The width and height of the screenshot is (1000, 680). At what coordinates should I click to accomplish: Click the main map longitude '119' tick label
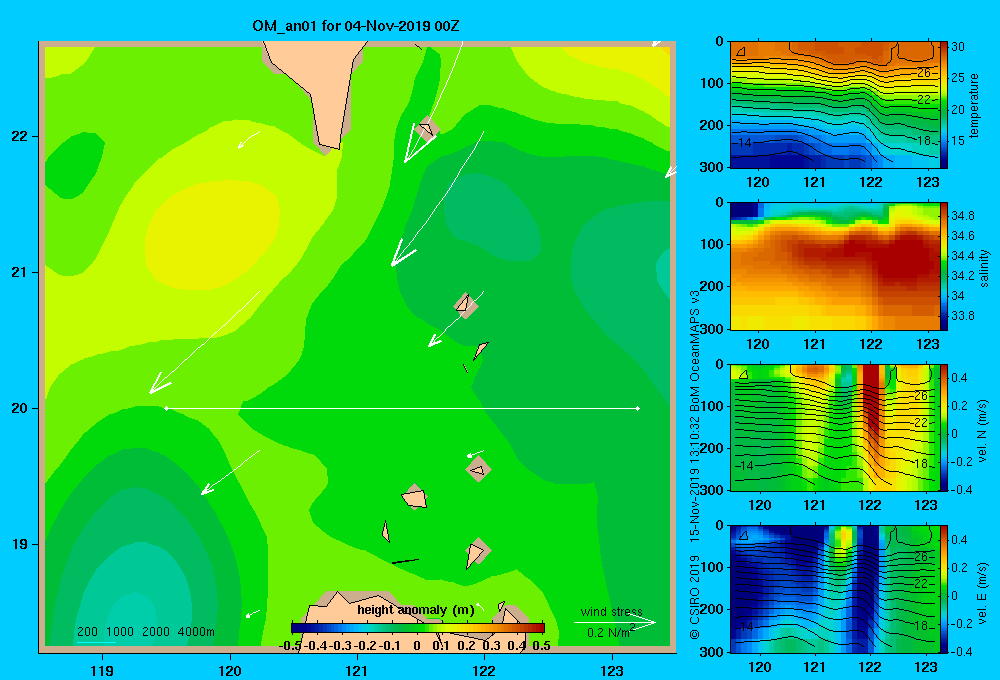coord(103,670)
